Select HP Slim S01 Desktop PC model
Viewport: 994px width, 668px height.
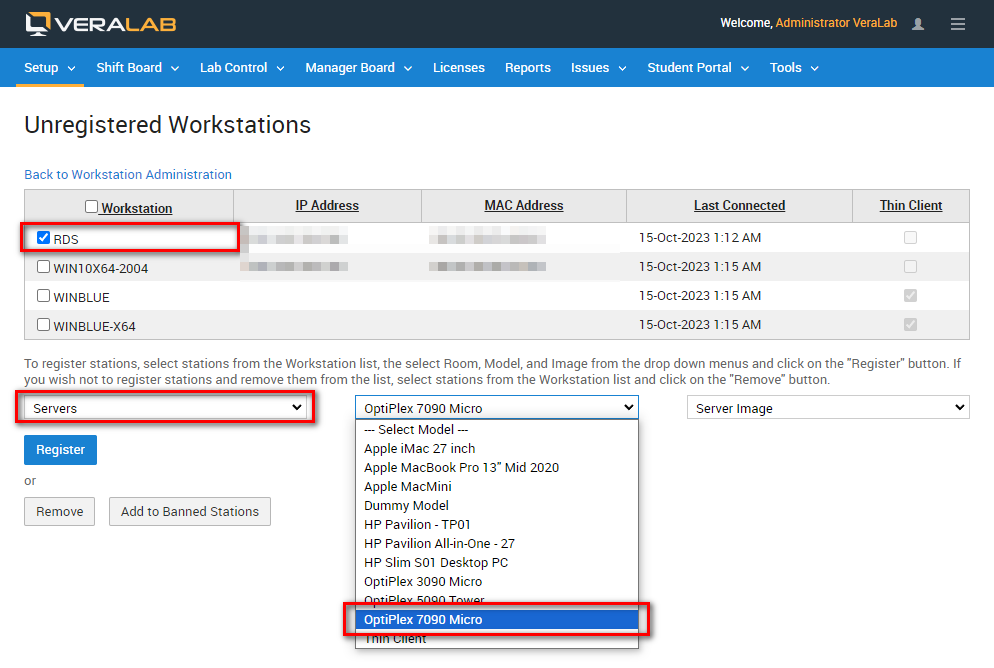click(x=496, y=563)
